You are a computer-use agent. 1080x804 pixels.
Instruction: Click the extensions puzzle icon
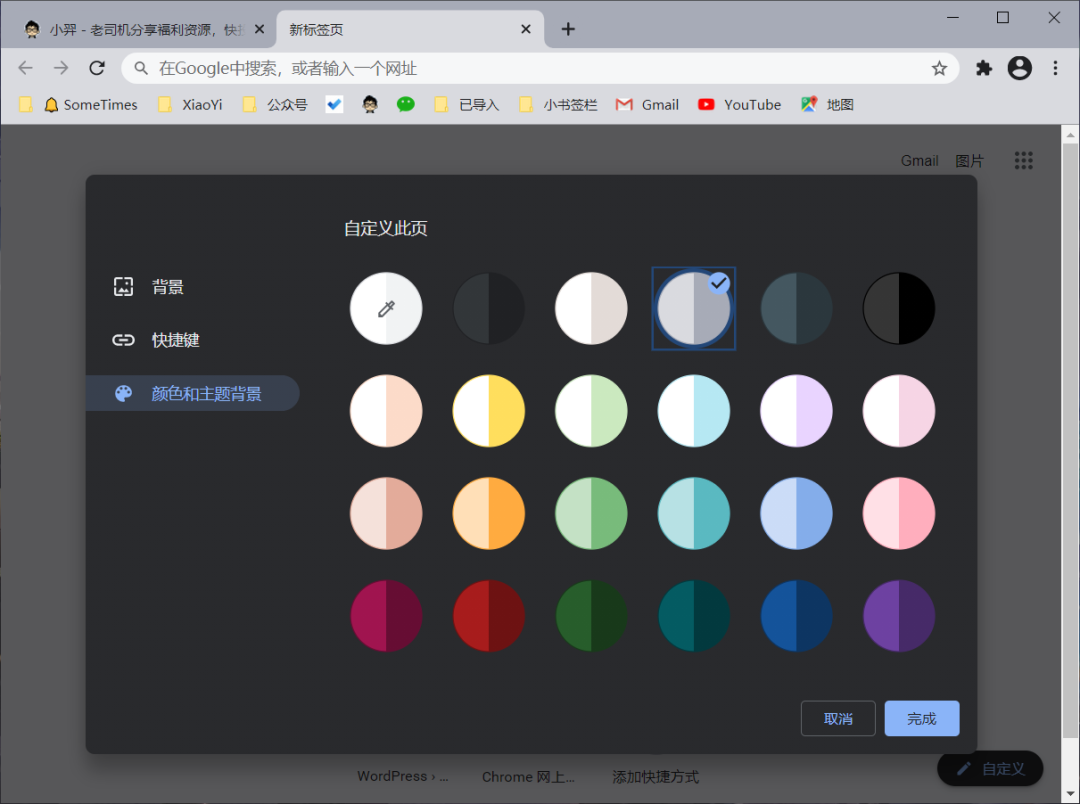pyautogui.click(x=983, y=67)
